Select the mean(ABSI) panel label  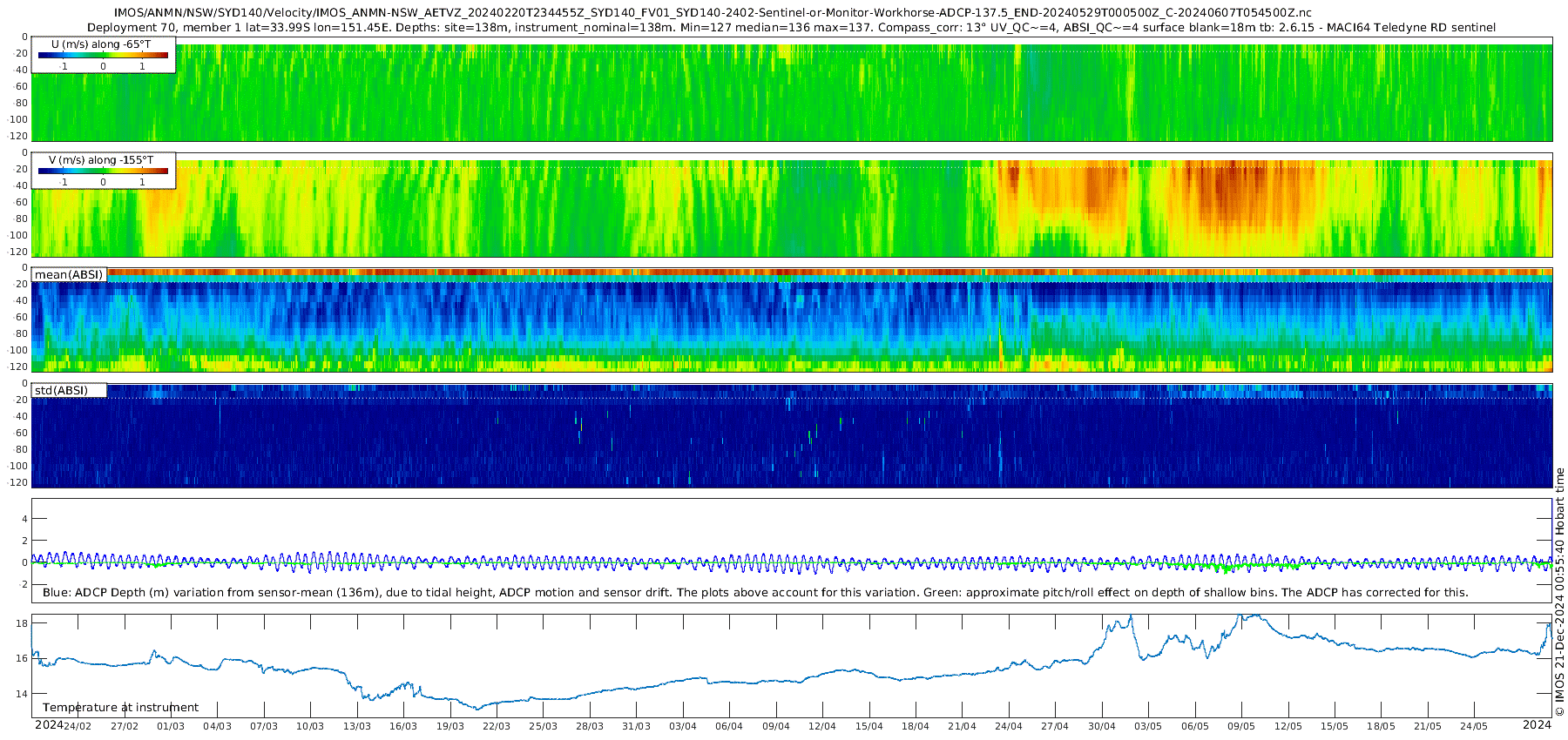[x=69, y=275]
